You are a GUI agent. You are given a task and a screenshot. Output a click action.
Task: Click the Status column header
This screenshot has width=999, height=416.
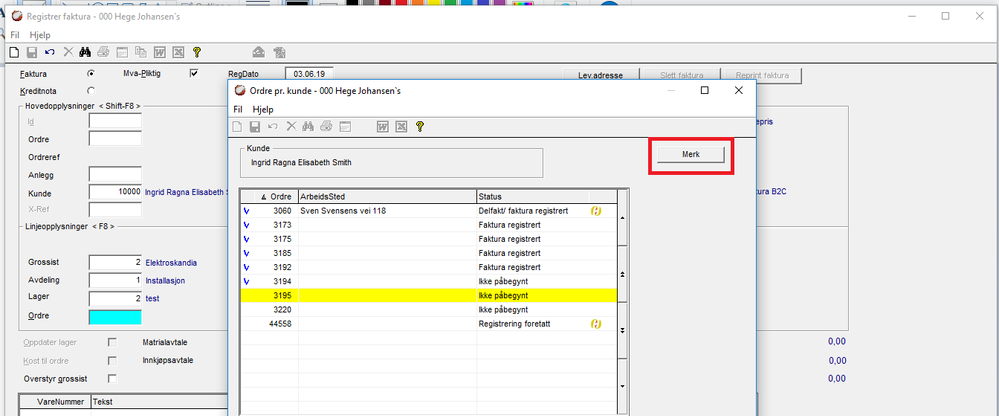pyautogui.click(x=532, y=196)
